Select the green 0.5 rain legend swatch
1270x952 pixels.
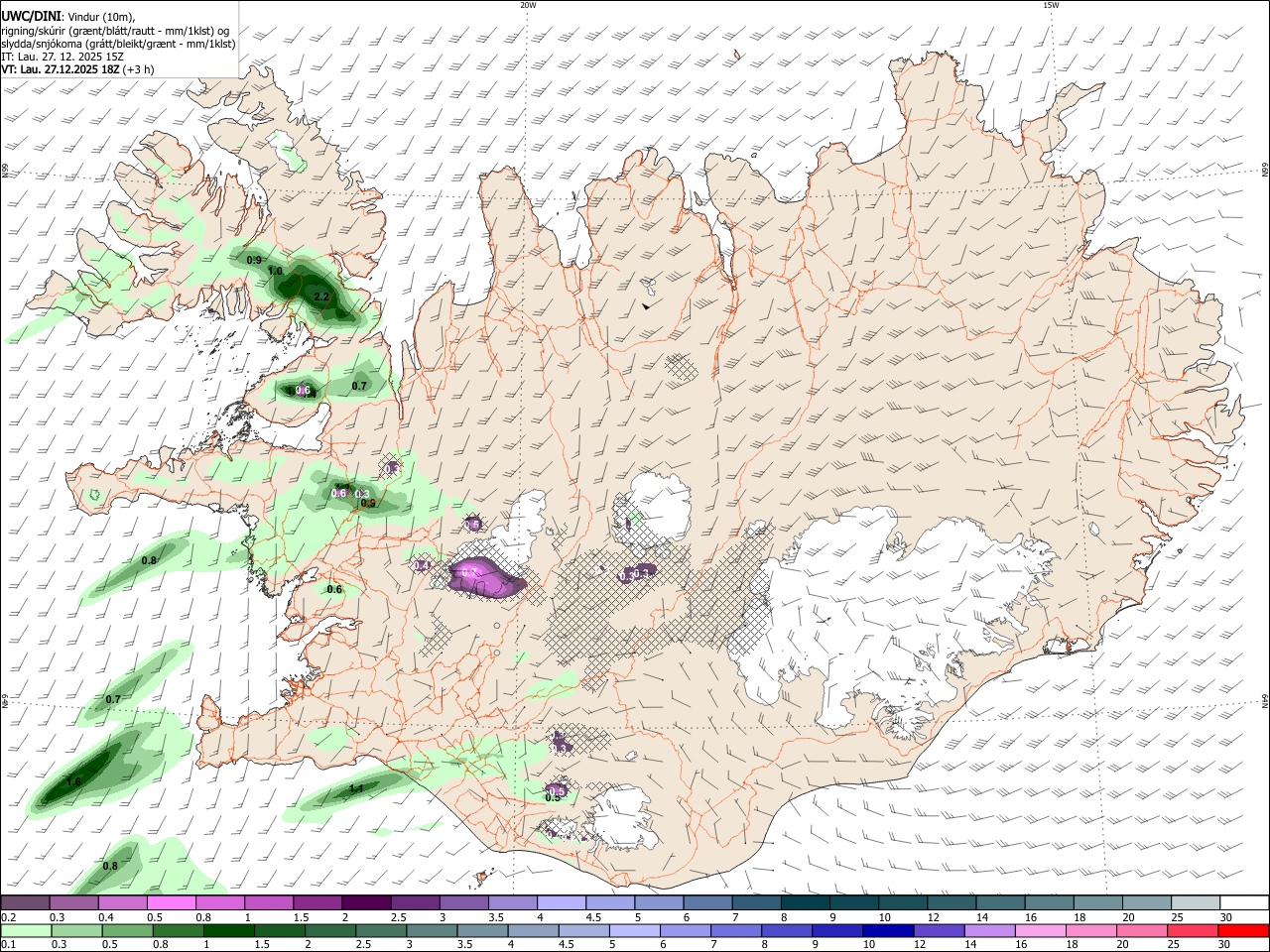127,930
